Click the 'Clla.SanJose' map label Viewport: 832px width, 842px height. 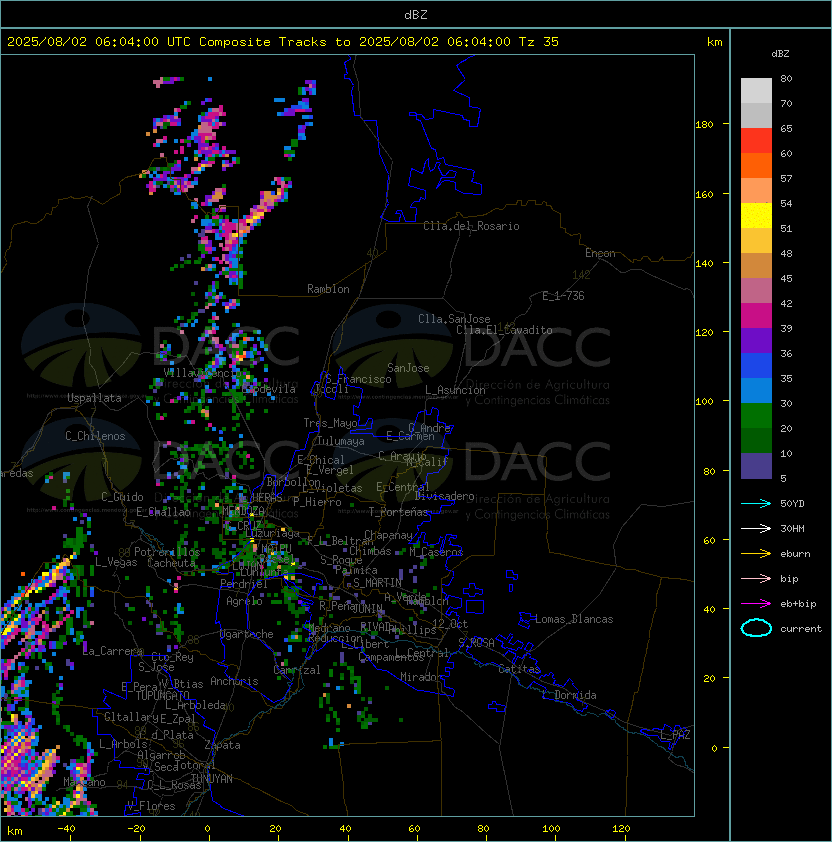coord(454,319)
